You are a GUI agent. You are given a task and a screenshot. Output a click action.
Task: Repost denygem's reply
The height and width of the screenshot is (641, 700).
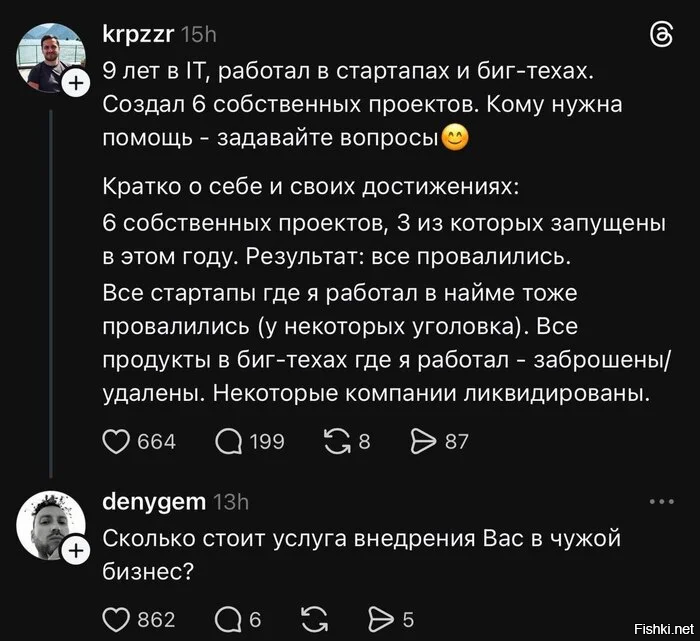pyautogui.click(x=314, y=619)
